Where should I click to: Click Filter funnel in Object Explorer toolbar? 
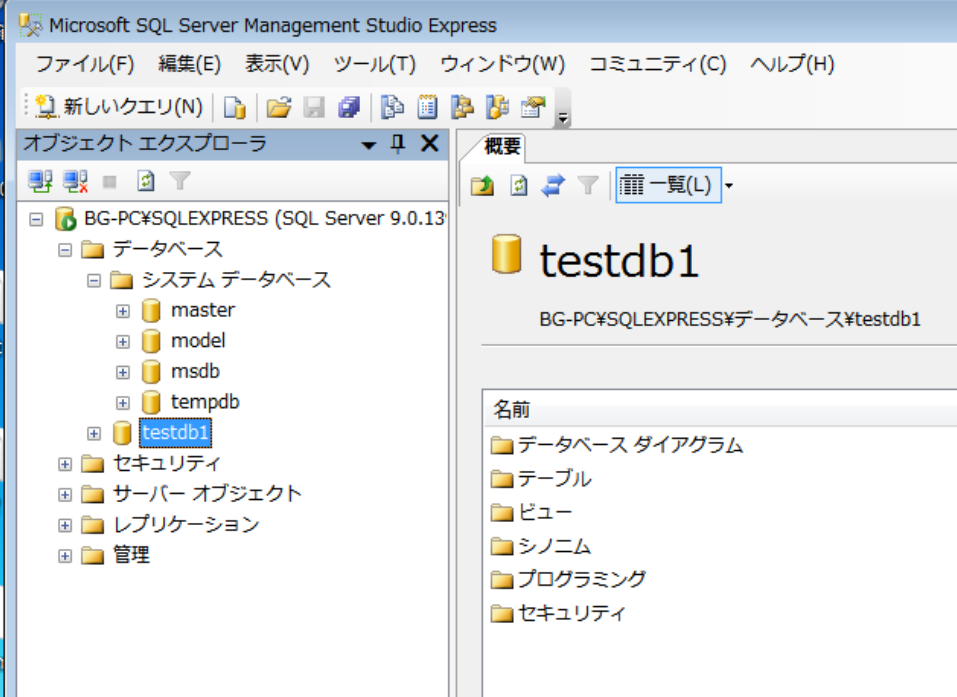click(180, 181)
